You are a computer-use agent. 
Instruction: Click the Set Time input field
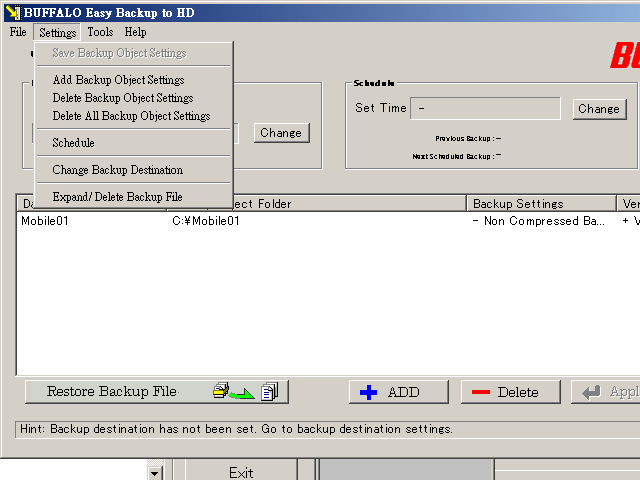coord(485,109)
